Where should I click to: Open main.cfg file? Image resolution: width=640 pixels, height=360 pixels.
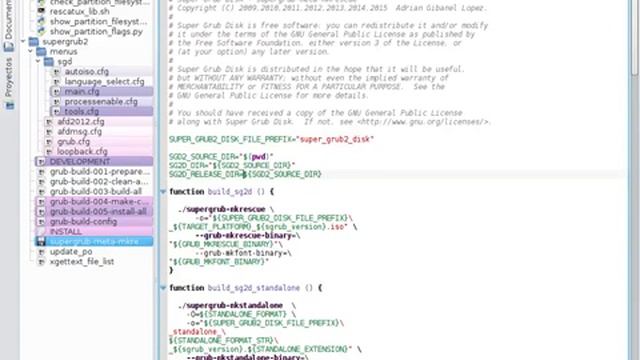(82, 91)
